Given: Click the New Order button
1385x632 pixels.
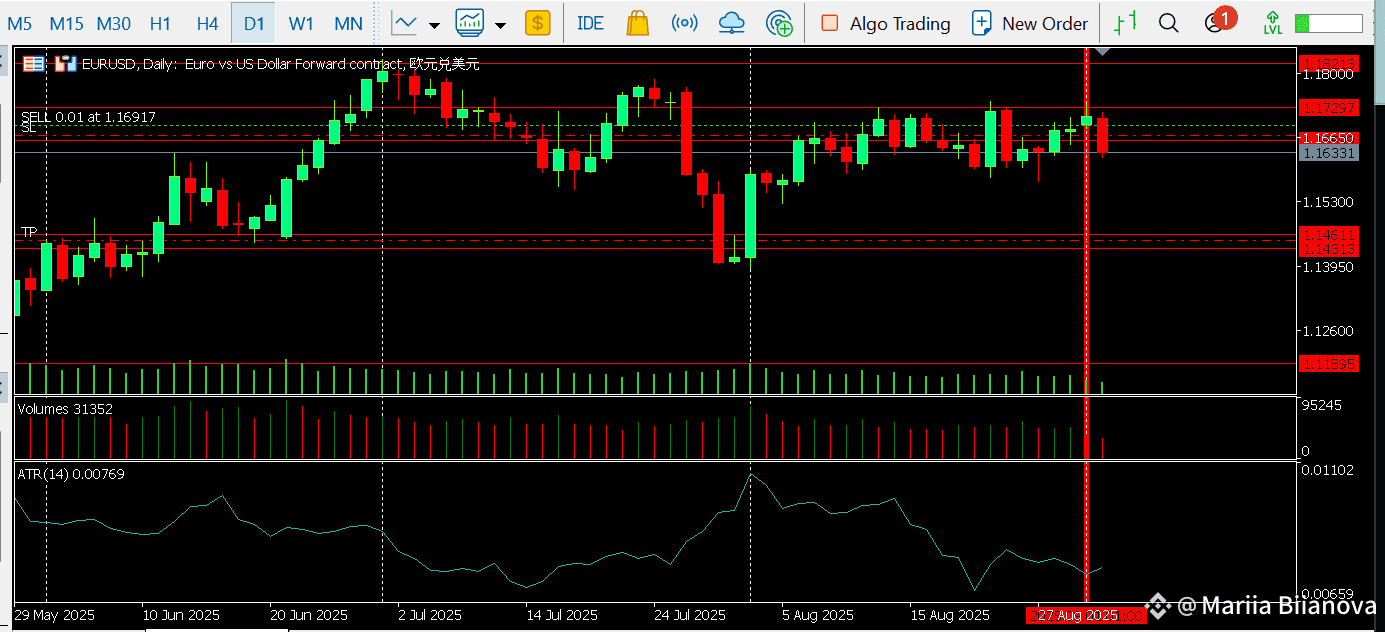Looking at the screenshot, I should tap(1030, 23).
